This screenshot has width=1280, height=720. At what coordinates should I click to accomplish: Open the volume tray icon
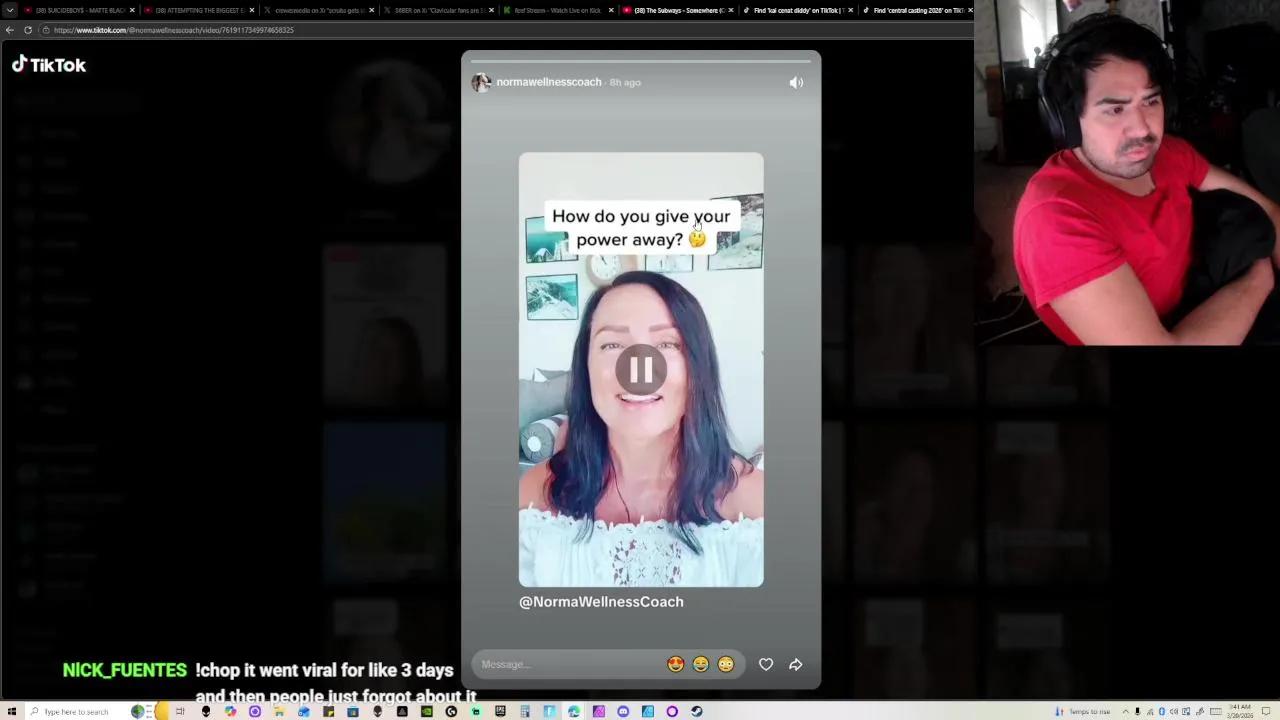(1174, 712)
